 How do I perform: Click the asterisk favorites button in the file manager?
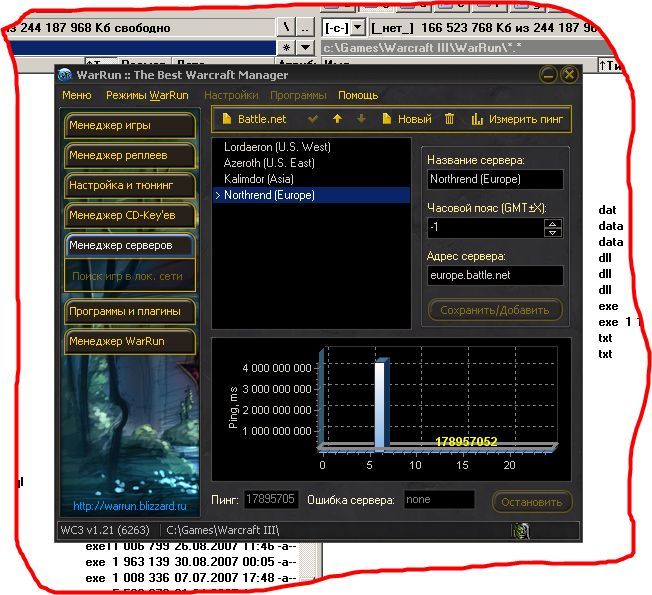point(286,47)
